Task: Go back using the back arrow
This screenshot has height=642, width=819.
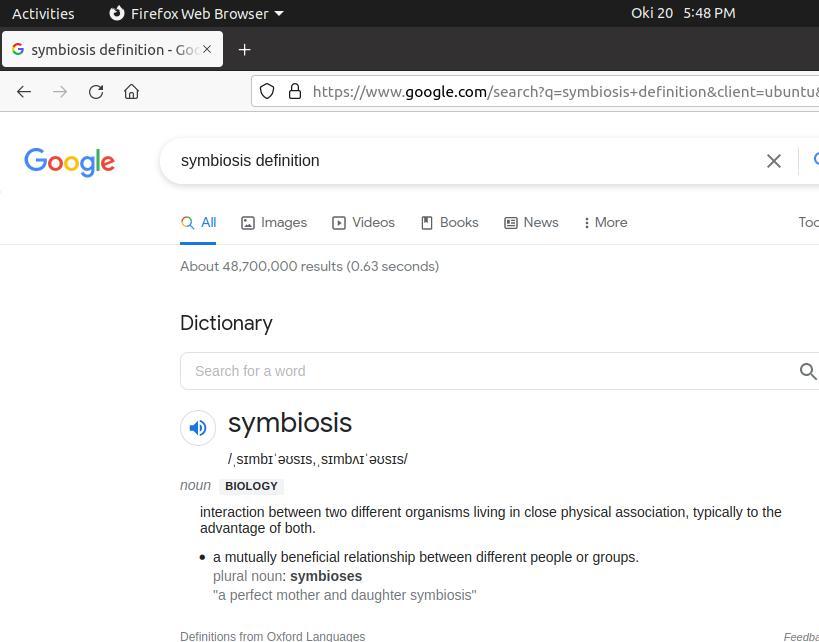Action: (24, 92)
